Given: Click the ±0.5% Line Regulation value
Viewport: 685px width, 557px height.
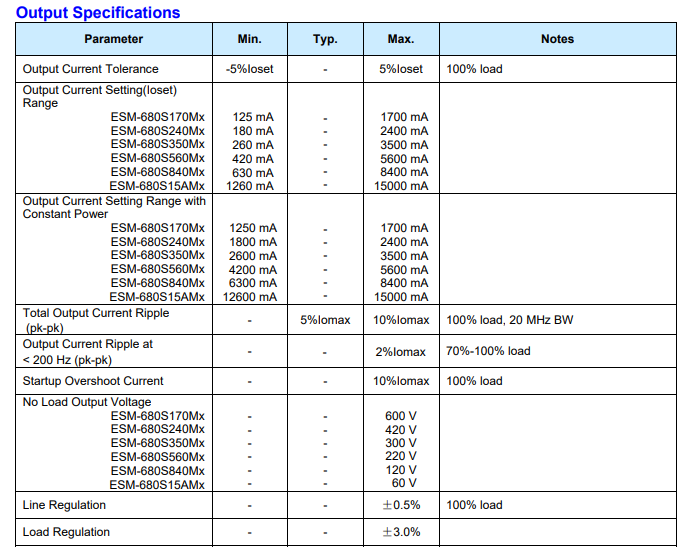Looking at the screenshot, I should pyautogui.click(x=401, y=505).
